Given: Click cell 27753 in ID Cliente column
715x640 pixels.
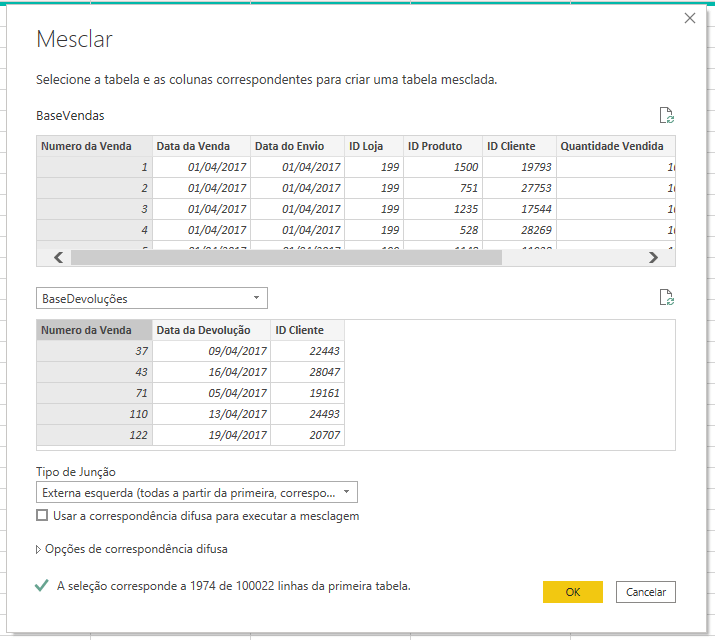Looking at the screenshot, I should tap(520, 188).
